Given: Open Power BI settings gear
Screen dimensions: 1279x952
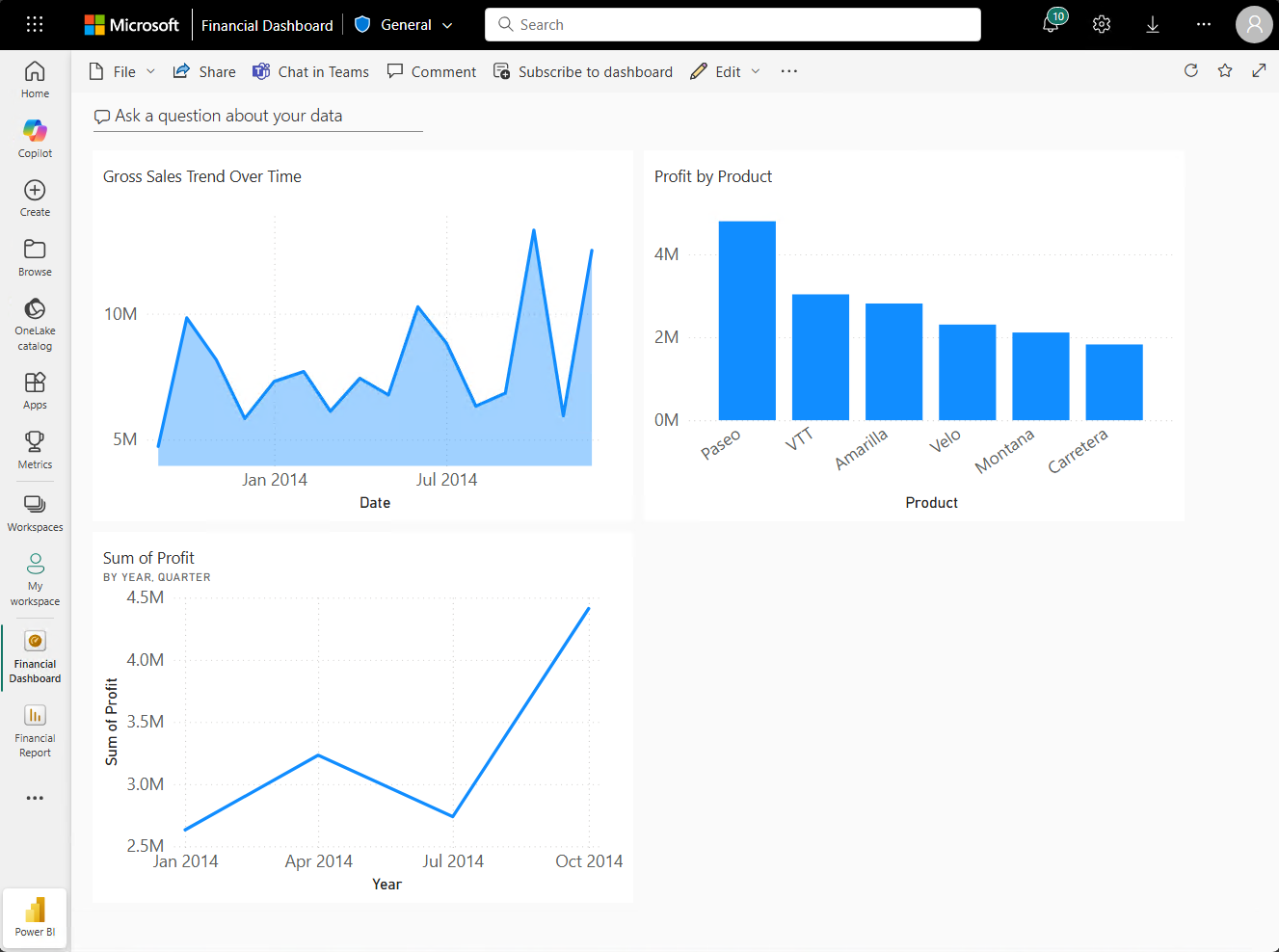Looking at the screenshot, I should click(1101, 24).
